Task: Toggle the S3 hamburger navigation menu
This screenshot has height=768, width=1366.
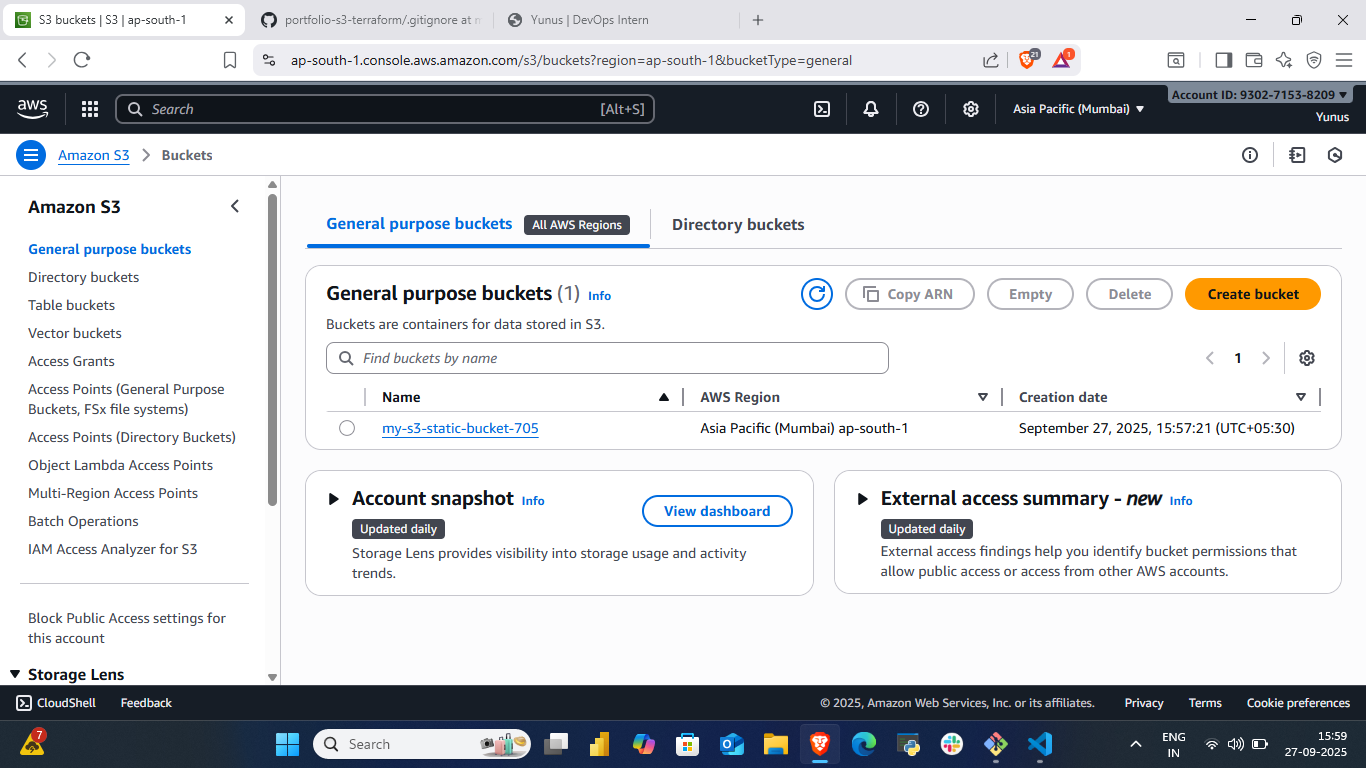Action: point(31,155)
